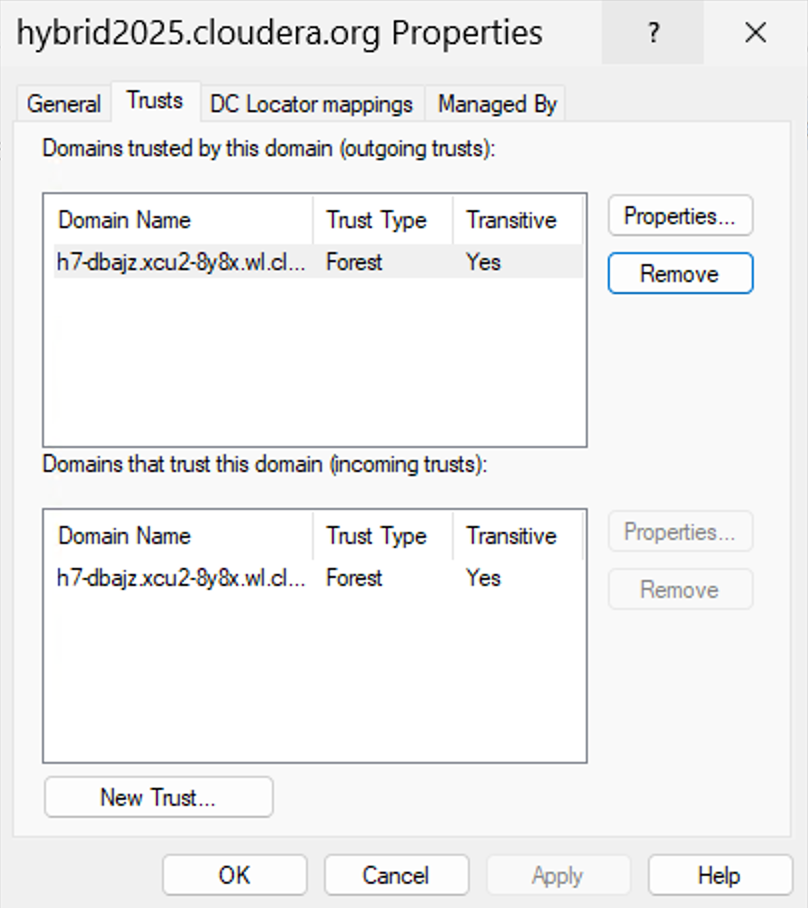This screenshot has width=808, height=908.
Task: Select the Trusts tab
Action: tap(155, 101)
